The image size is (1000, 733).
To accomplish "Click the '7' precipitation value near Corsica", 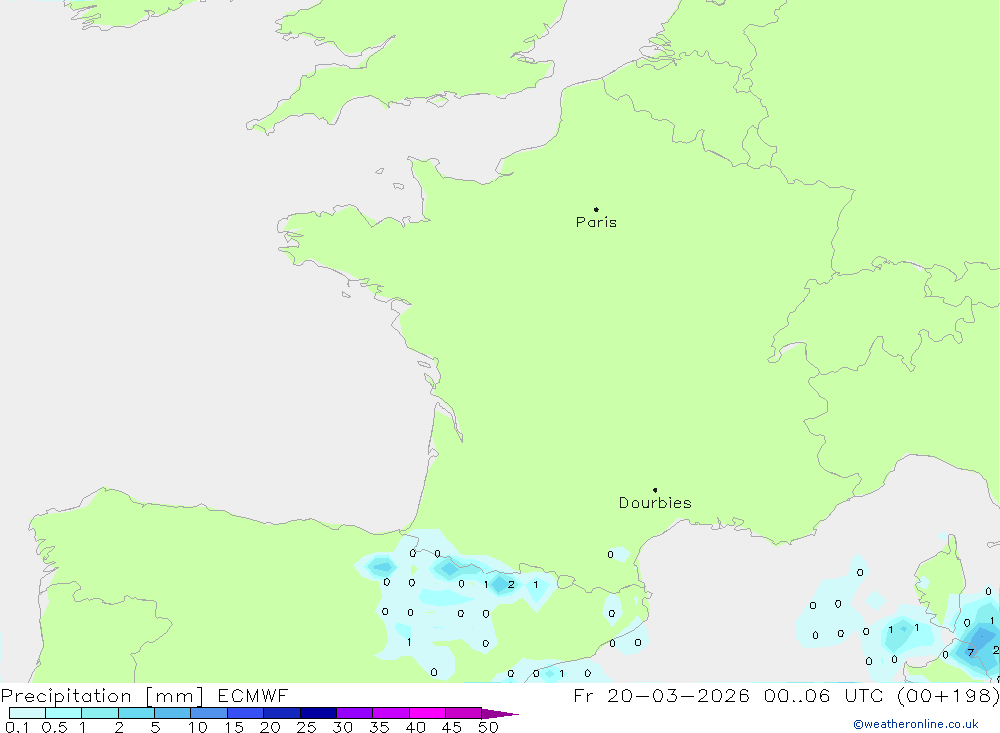I will (971, 652).
